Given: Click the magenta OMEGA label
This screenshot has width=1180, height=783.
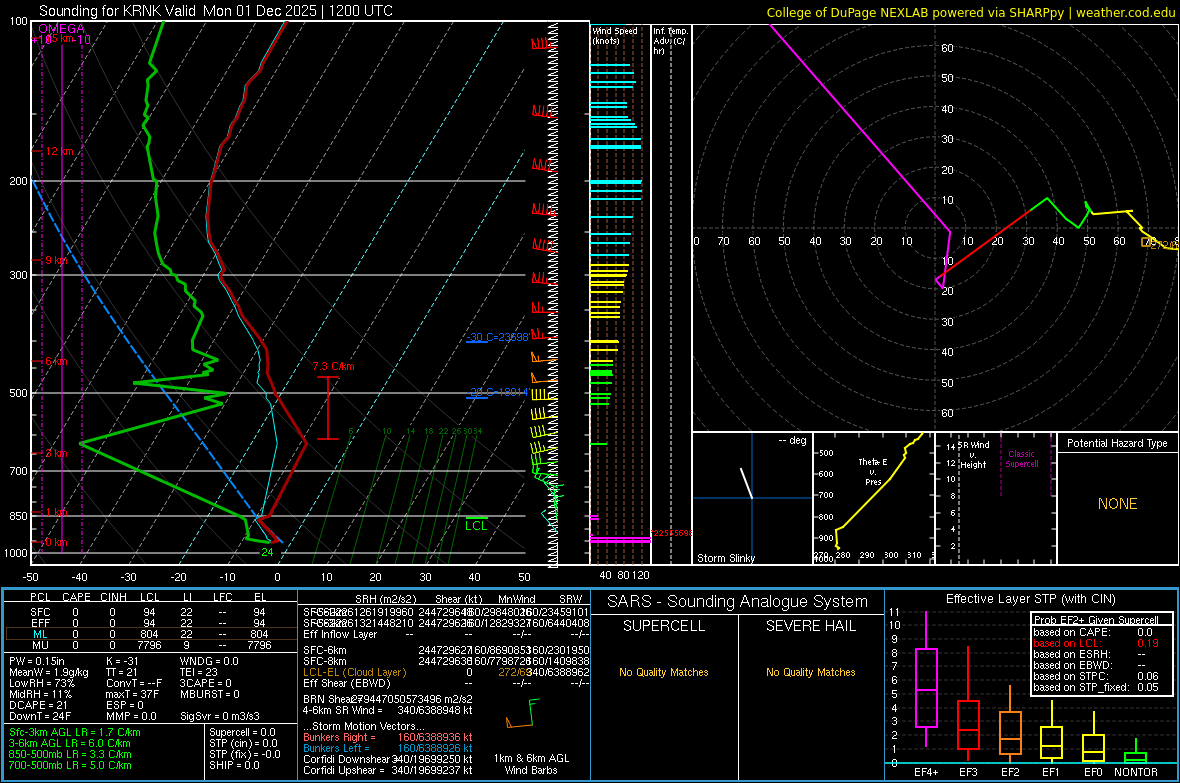Looking at the screenshot, I should 61,30.
